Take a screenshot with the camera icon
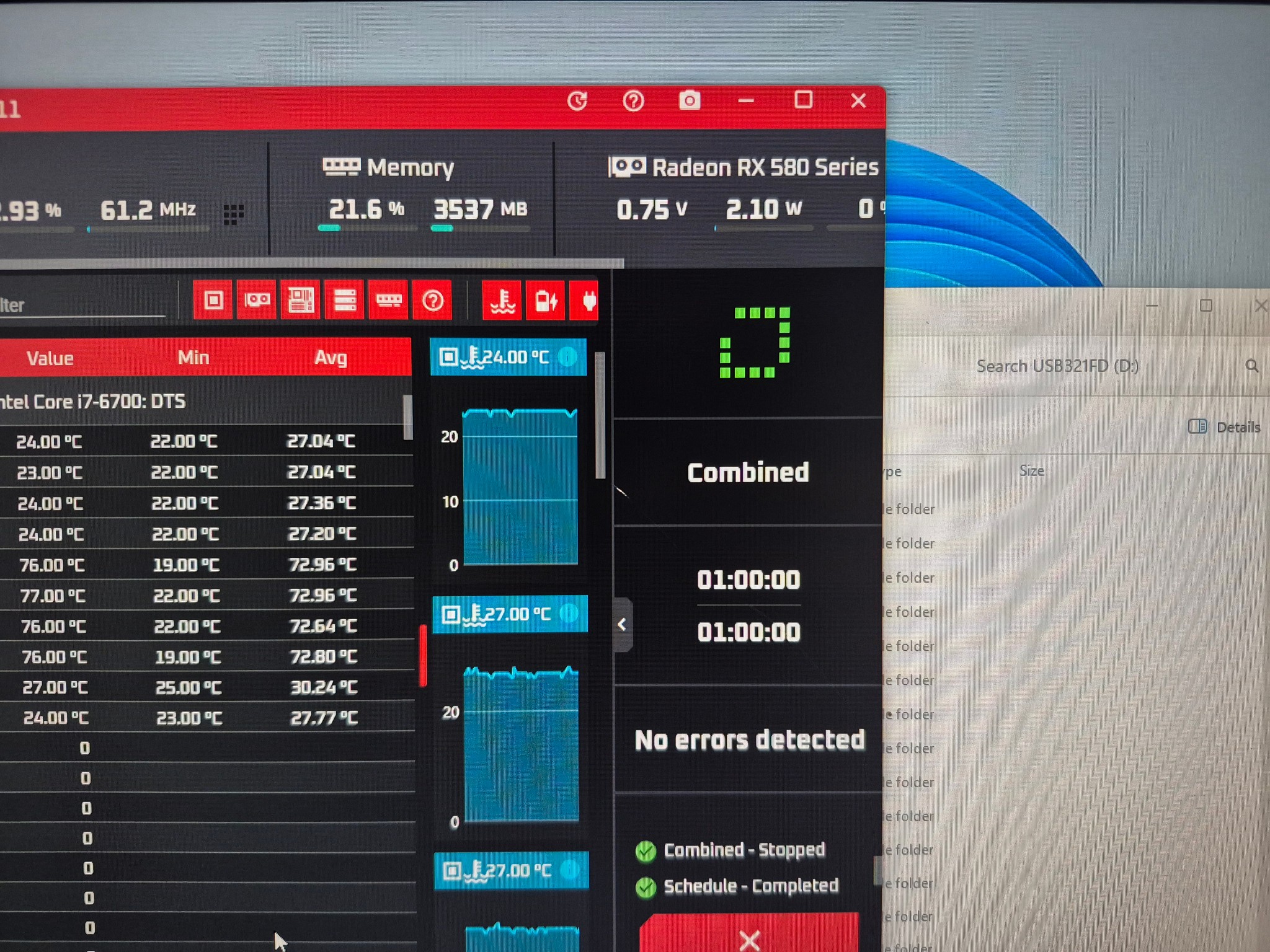 click(689, 100)
